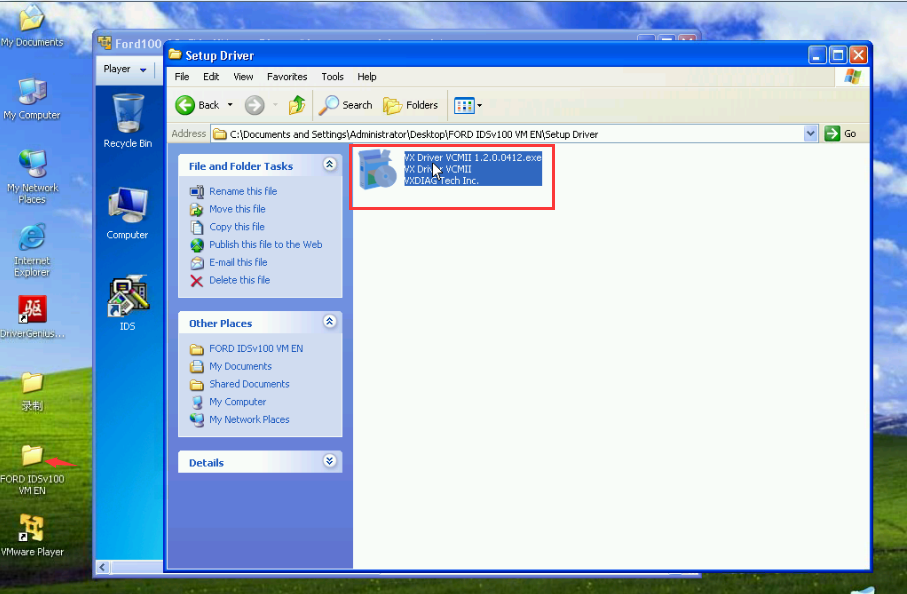Open the Back history dropdown arrow
This screenshot has height=594, width=907.
(230, 105)
